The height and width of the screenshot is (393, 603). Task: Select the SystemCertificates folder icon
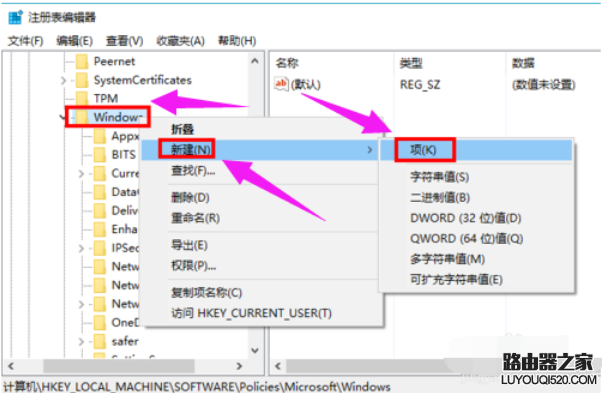(82, 80)
